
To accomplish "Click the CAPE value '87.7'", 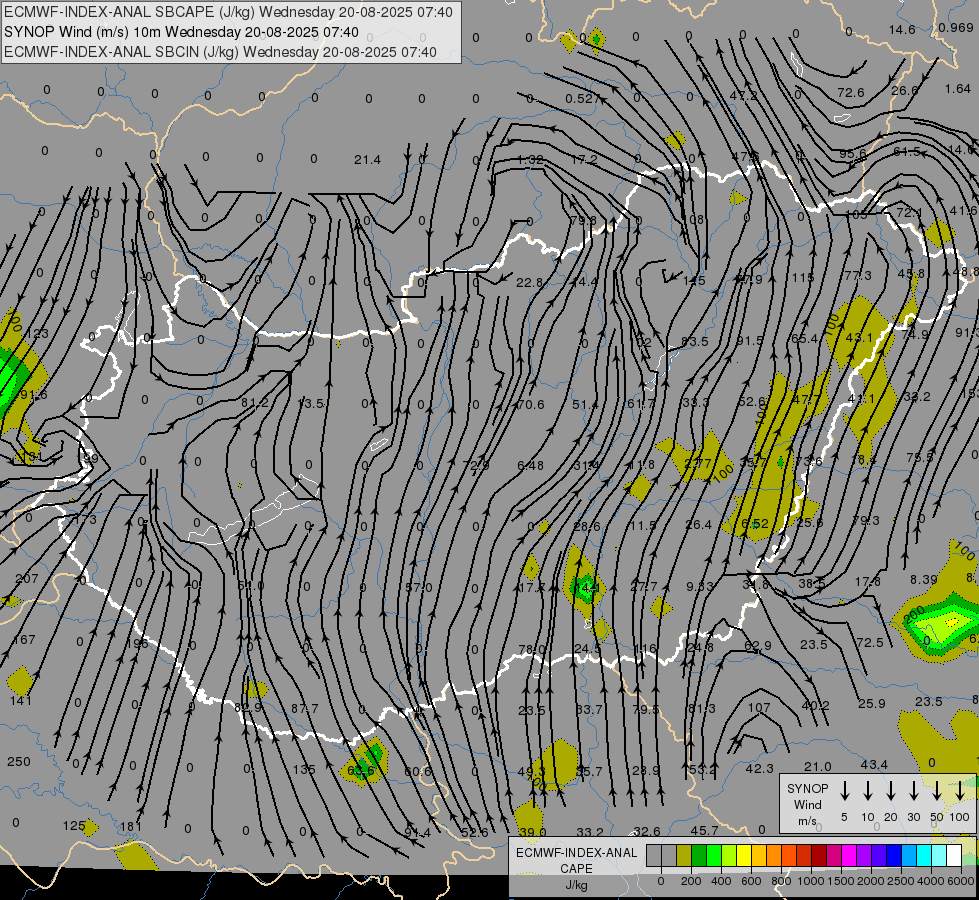I will point(305,708).
